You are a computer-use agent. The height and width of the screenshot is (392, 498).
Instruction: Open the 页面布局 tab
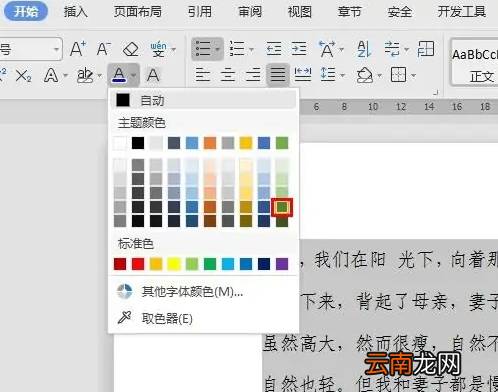coord(138,12)
